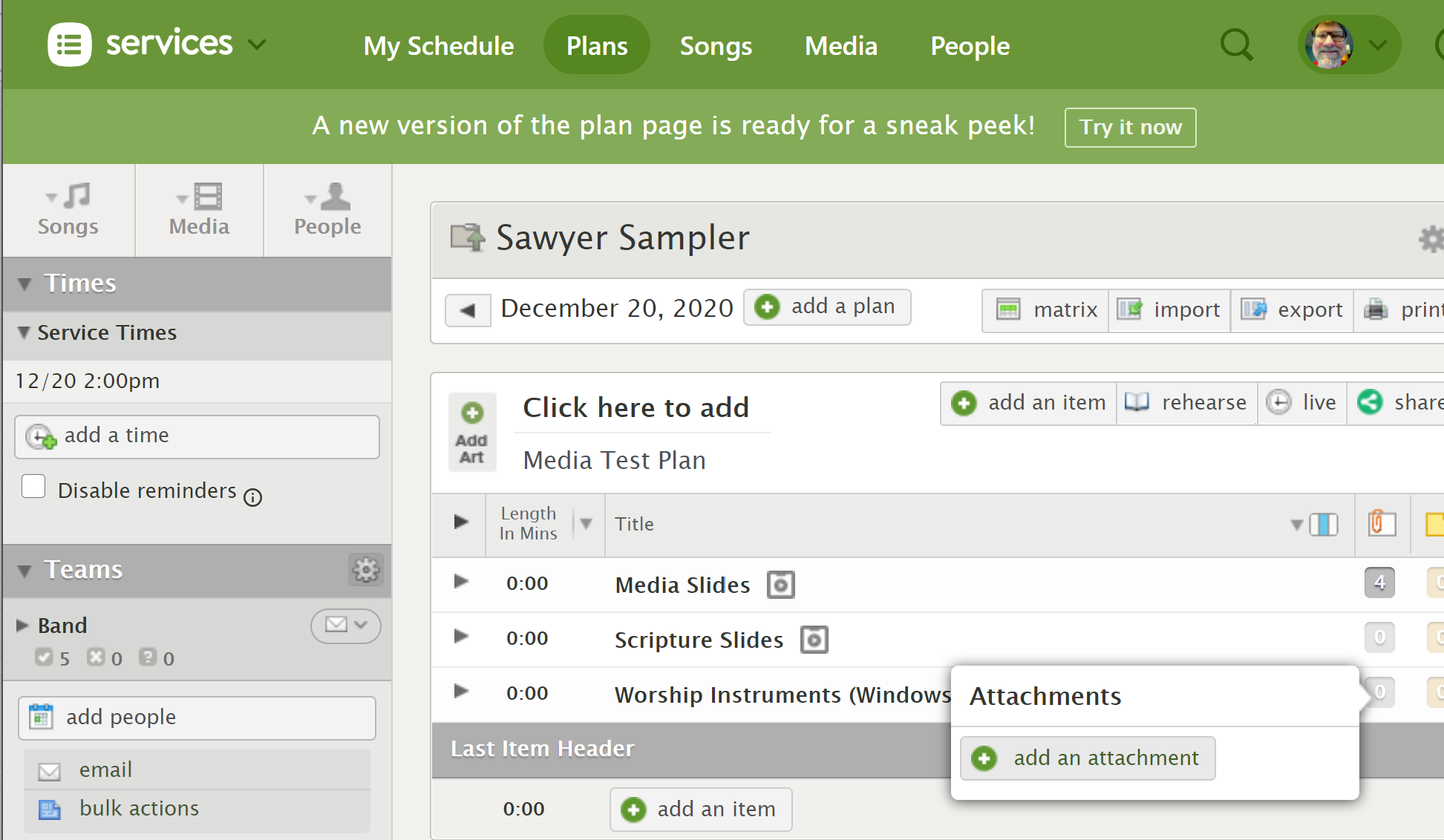
Task: Click the Add Art icon
Action: [x=472, y=433]
